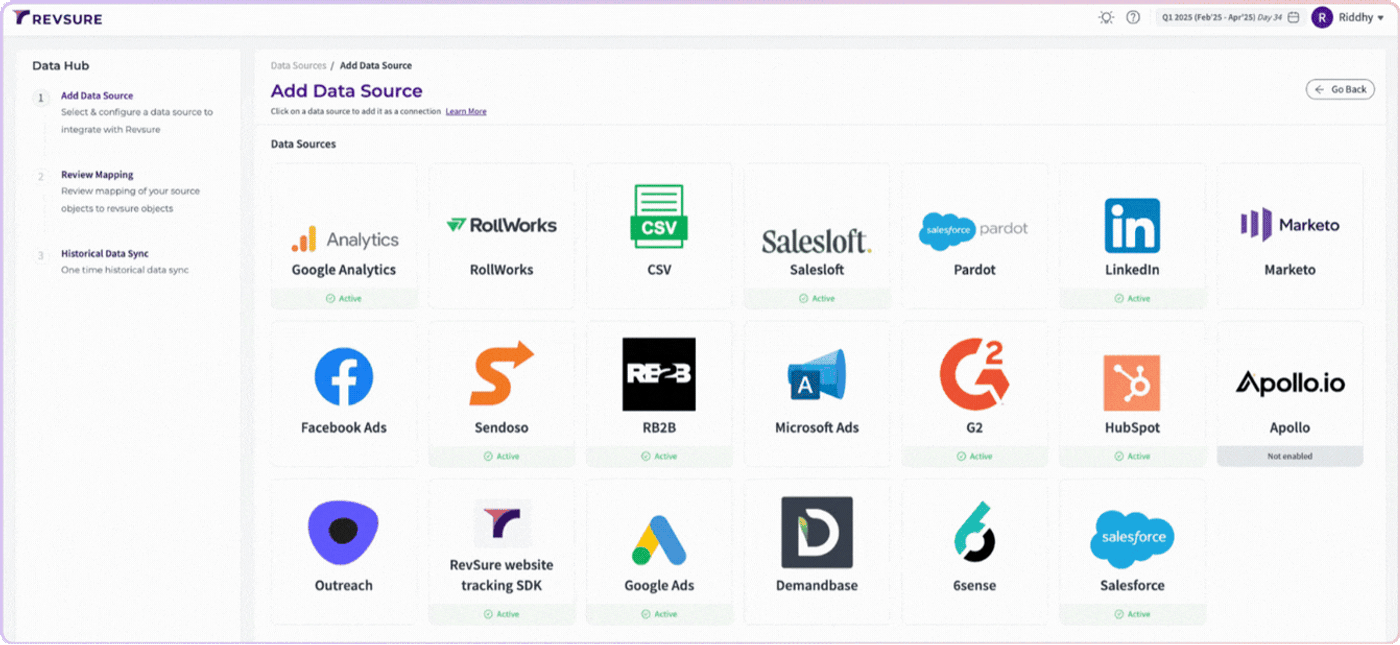Click Active status under G2

pyautogui.click(x=975, y=456)
